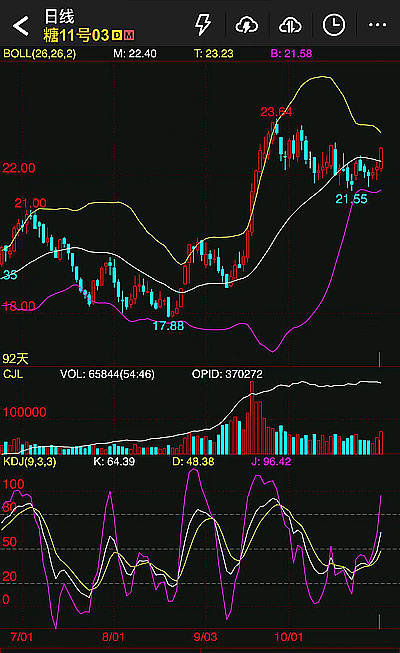Viewport: 400px width, 653px height.
Task: Tap the tallest red volume bar
Action: click(252, 418)
